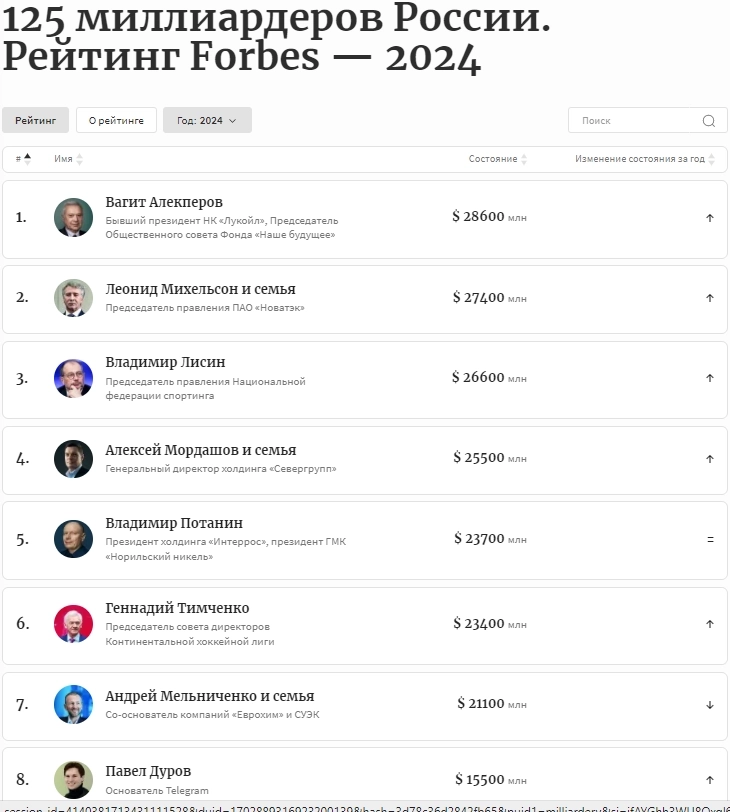Select Алексей Мордашов и семья entry

pyautogui.click(x=201, y=450)
